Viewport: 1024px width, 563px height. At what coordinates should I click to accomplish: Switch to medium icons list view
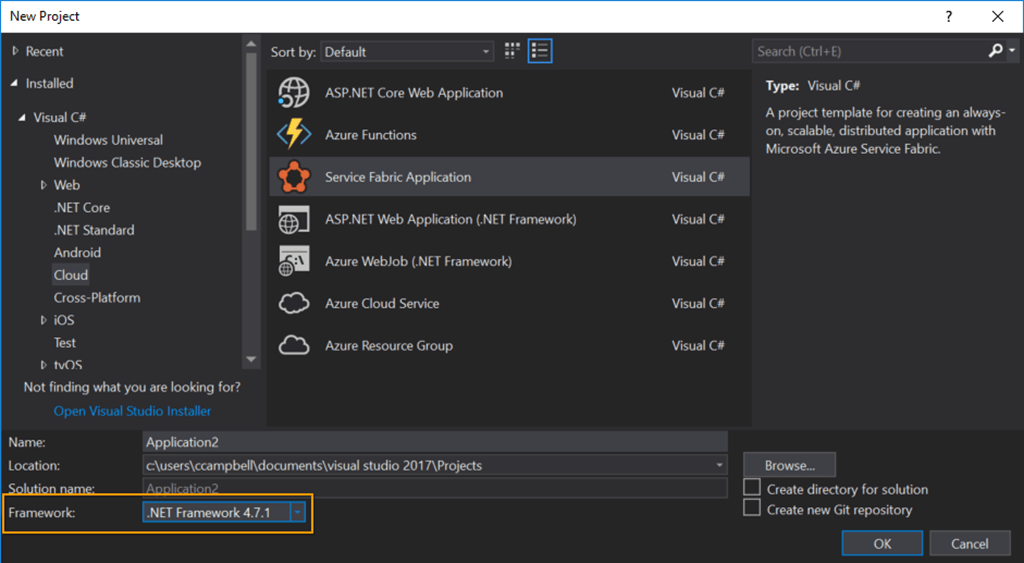click(x=540, y=51)
